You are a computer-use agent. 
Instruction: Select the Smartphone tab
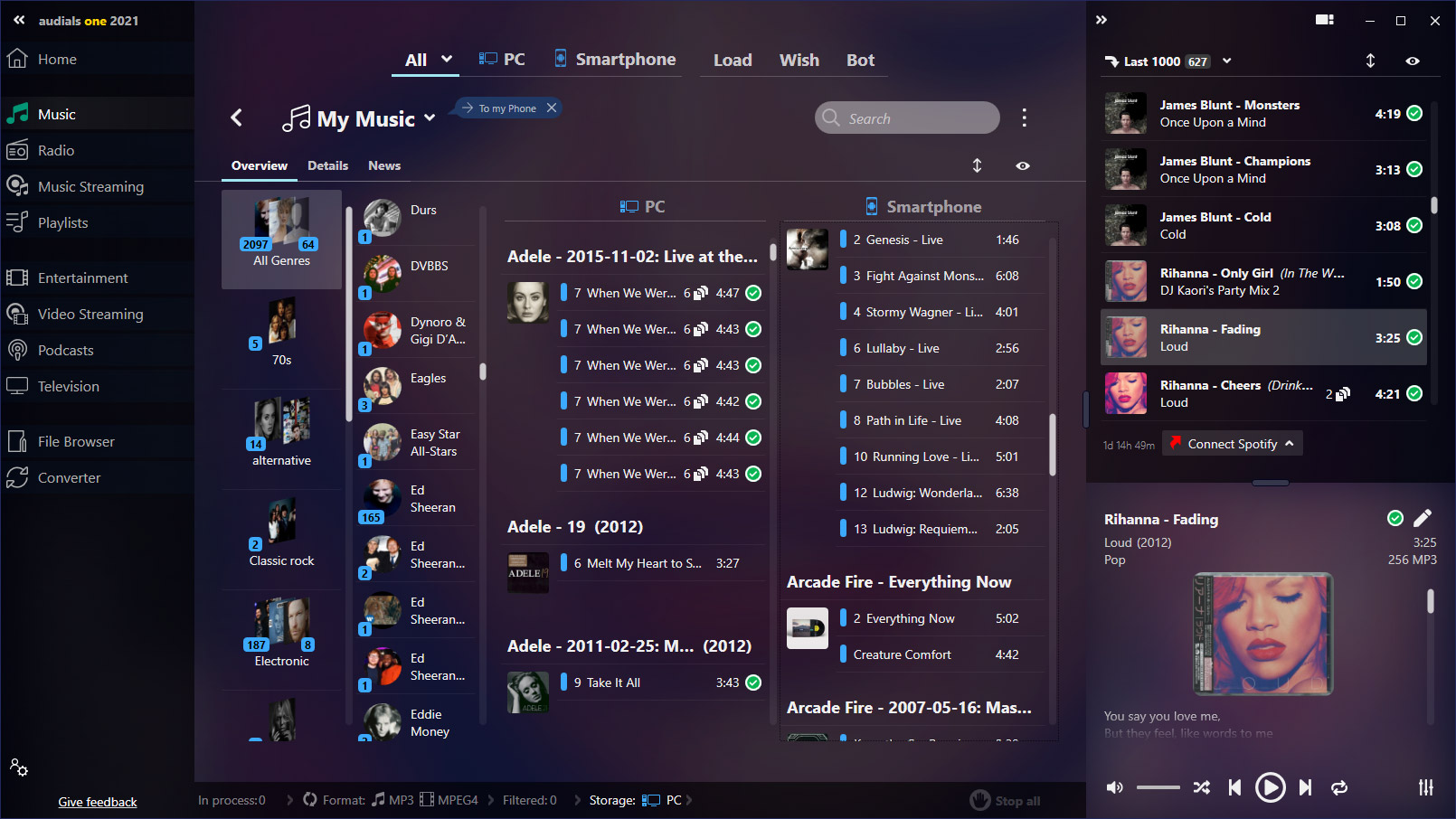point(615,60)
